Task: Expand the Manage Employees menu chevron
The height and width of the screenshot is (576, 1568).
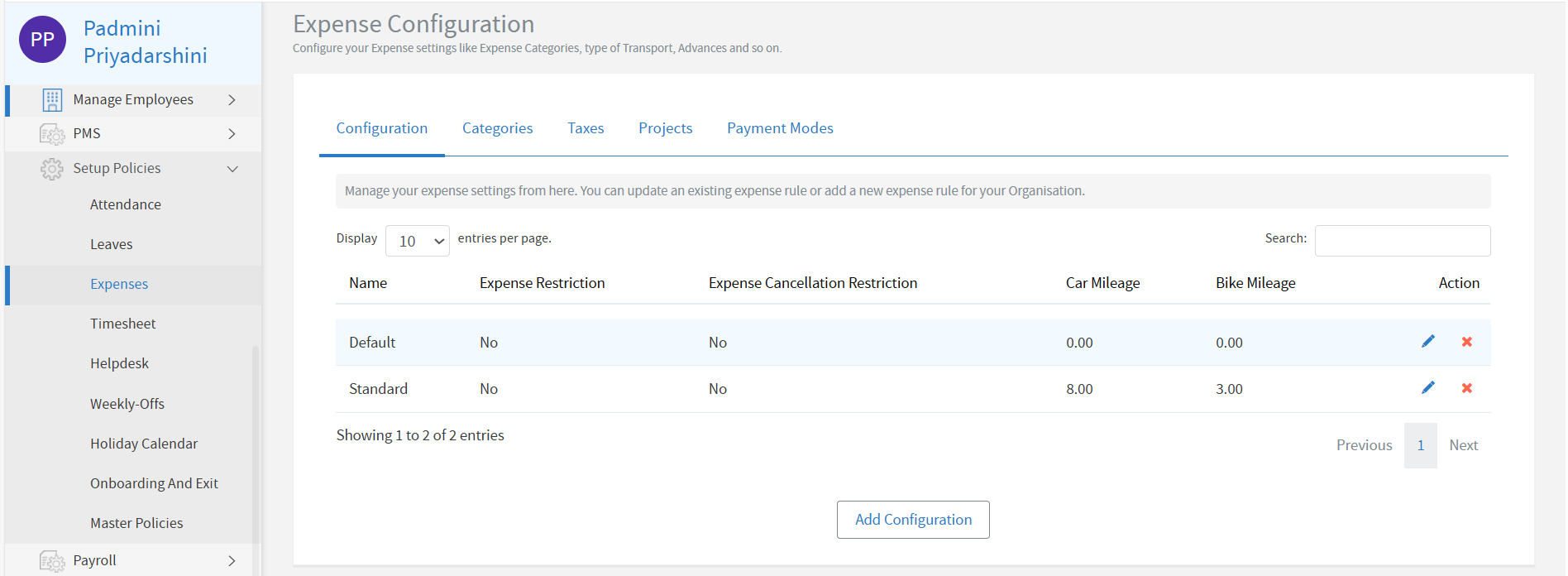Action: (x=232, y=100)
